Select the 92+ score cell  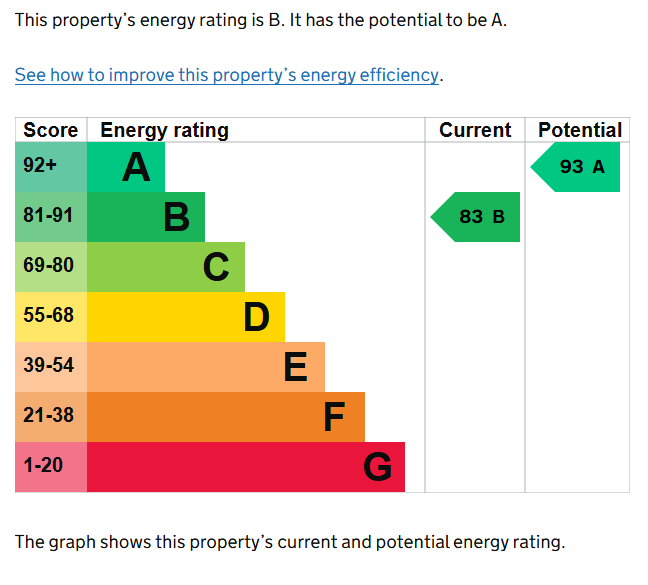click(x=51, y=167)
